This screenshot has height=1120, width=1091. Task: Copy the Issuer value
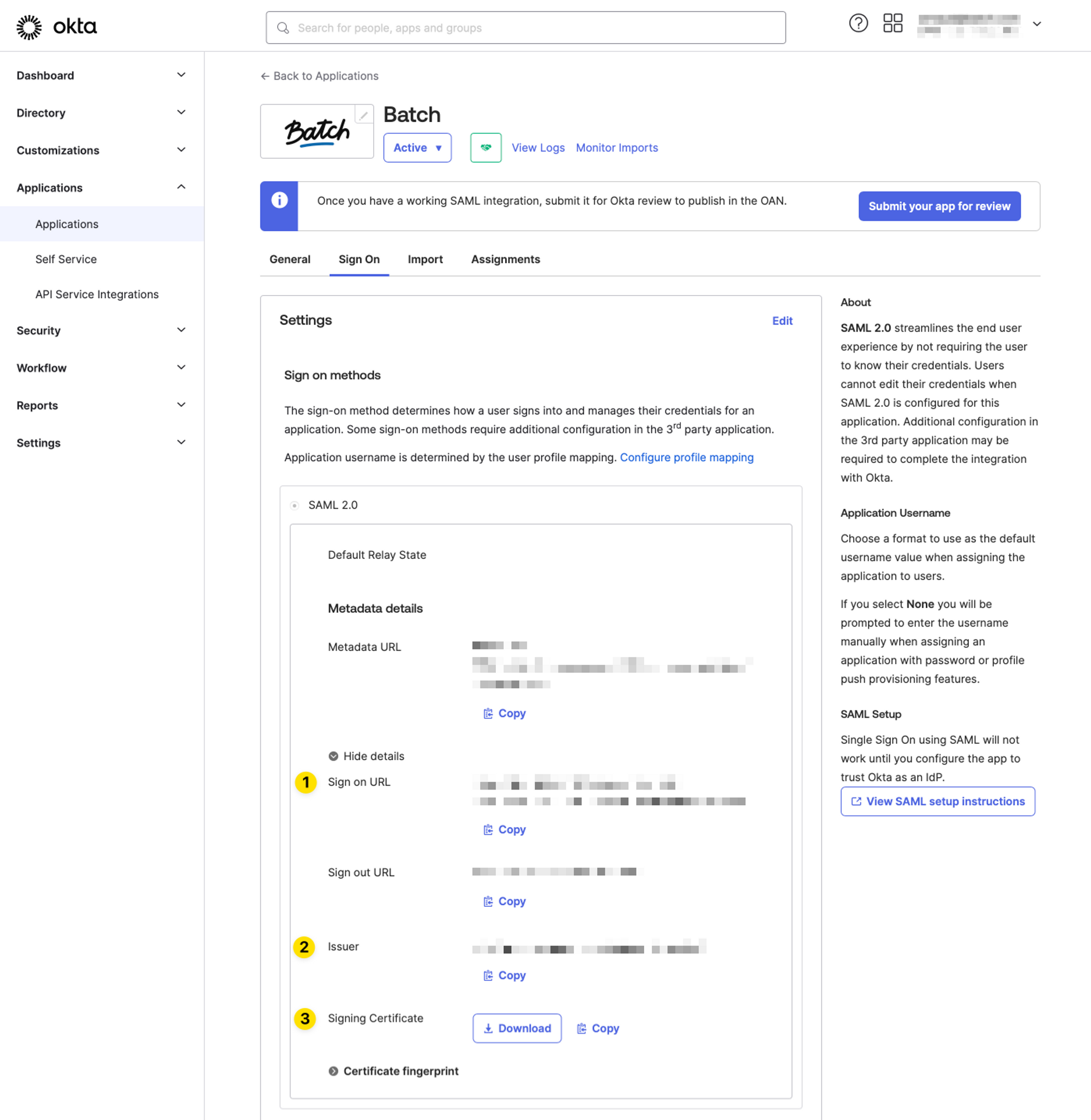(504, 975)
